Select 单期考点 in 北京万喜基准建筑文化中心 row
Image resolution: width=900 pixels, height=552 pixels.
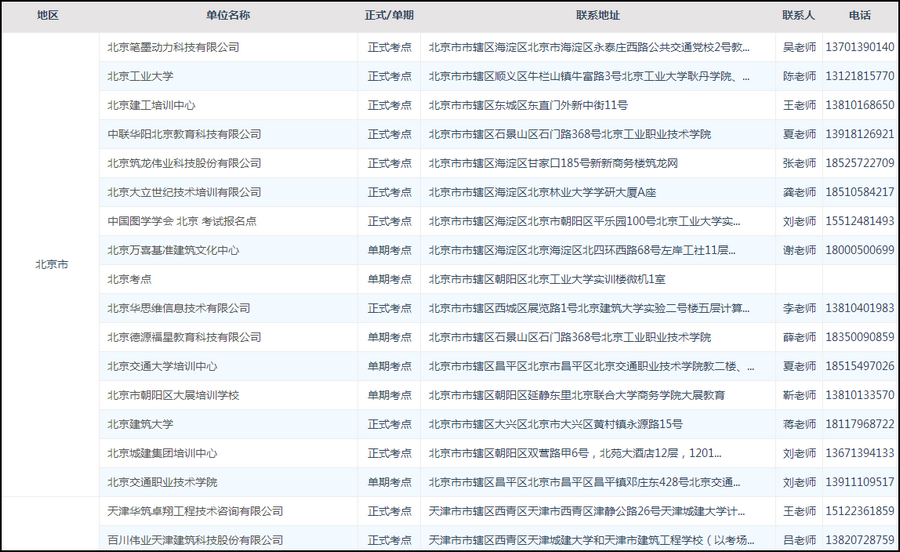[x=390, y=250]
